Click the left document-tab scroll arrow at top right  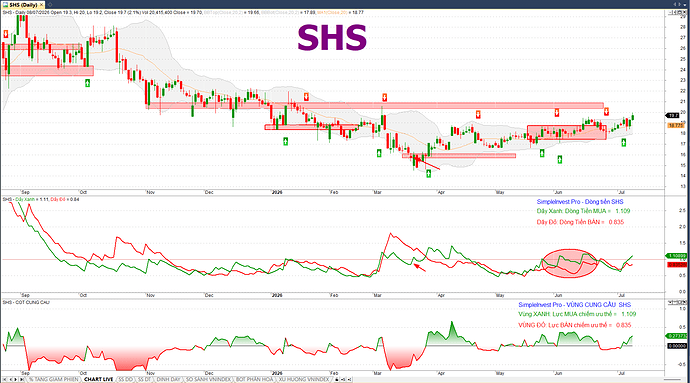[x=675, y=4]
